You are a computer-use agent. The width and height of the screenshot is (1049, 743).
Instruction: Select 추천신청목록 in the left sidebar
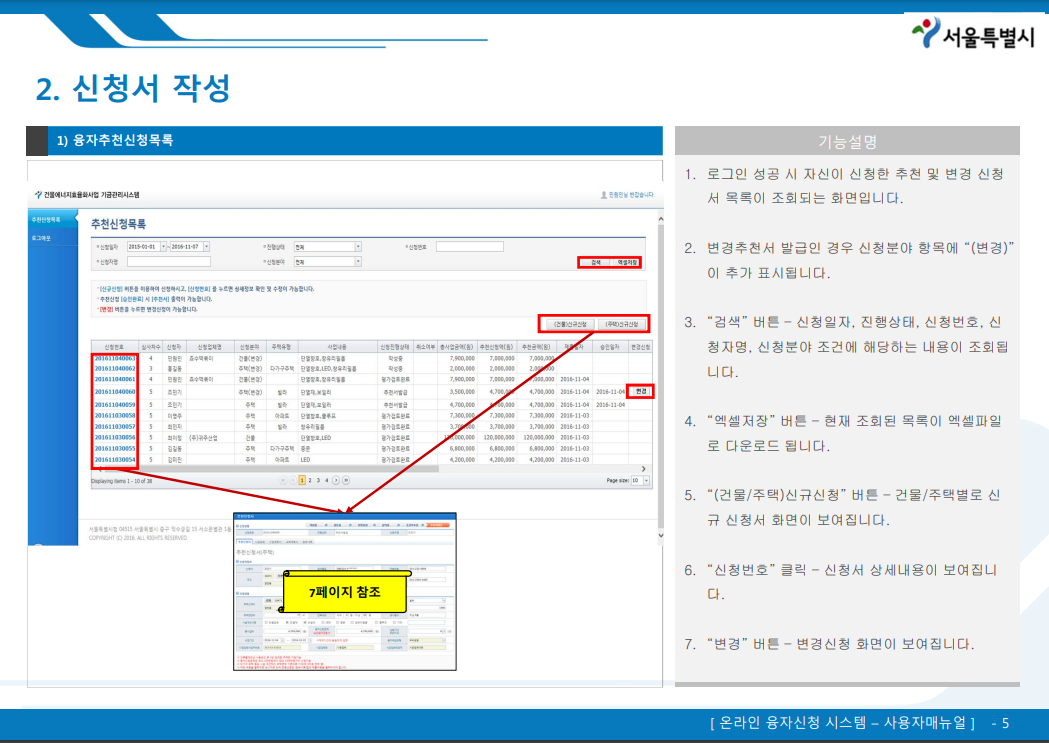pyautogui.click(x=46, y=218)
